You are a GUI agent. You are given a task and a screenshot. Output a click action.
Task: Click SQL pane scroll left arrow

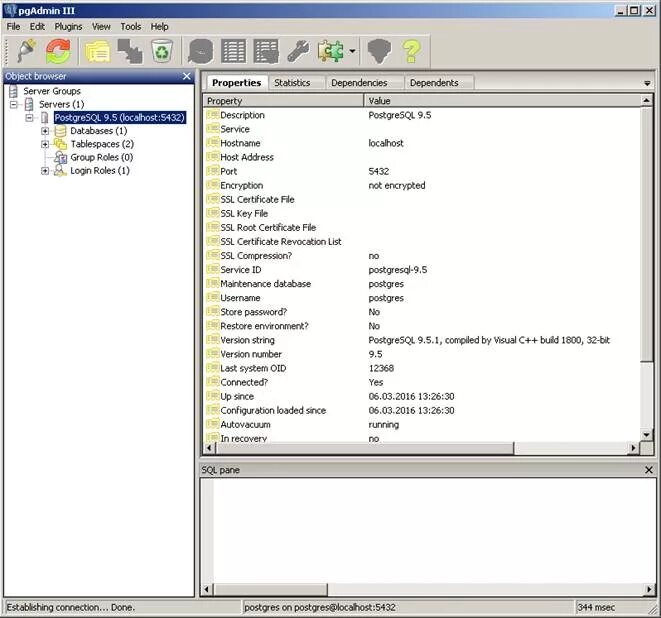tap(207, 589)
